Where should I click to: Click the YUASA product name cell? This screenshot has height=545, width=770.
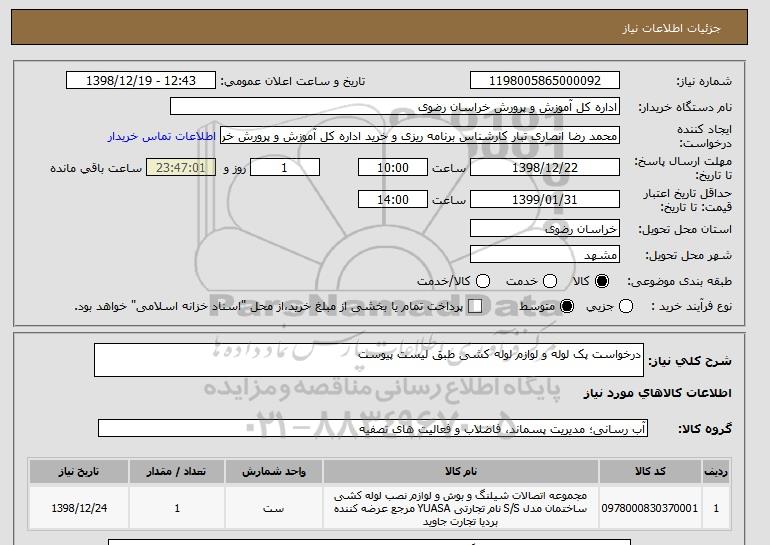pyautogui.click(x=461, y=508)
